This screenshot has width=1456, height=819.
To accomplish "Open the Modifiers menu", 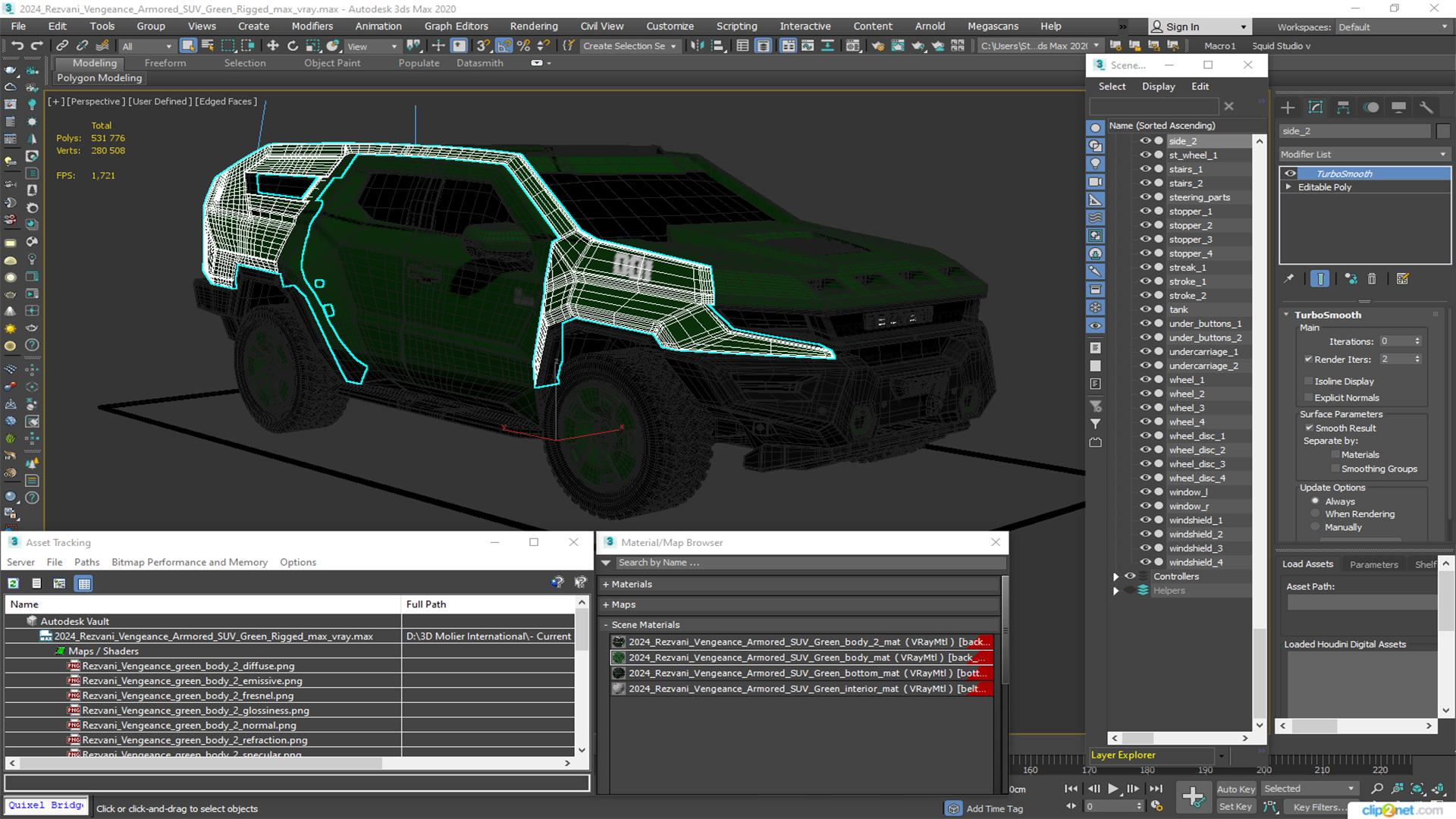I will [x=312, y=26].
